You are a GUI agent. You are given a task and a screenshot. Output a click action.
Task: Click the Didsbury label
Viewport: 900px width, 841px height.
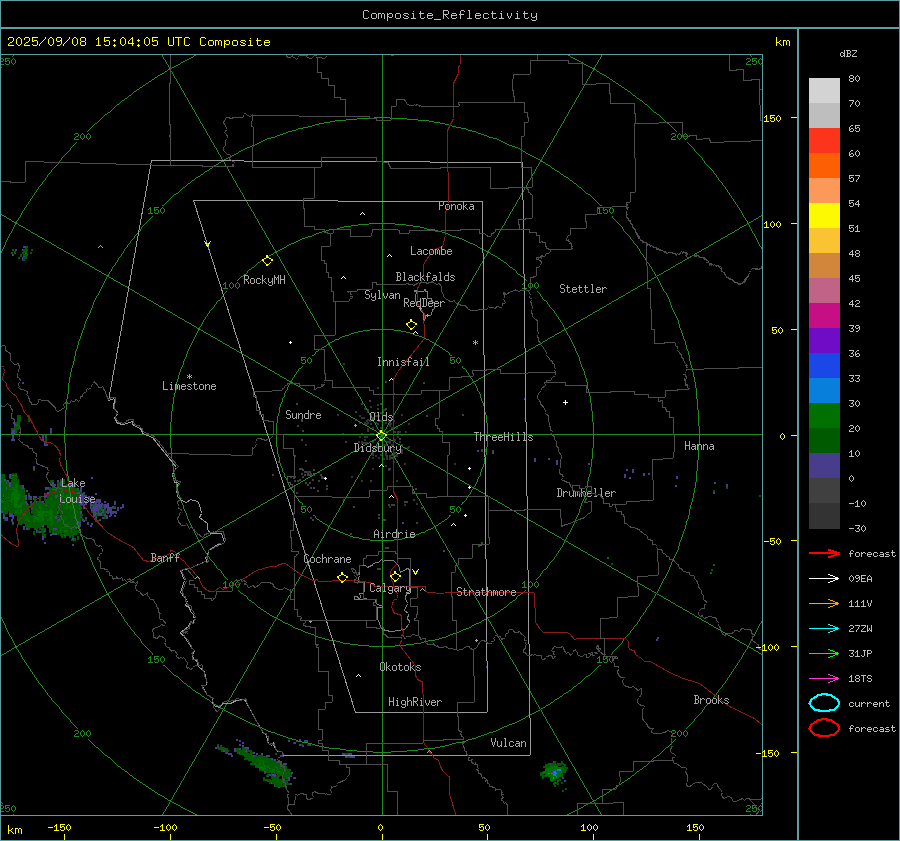coord(377,448)
